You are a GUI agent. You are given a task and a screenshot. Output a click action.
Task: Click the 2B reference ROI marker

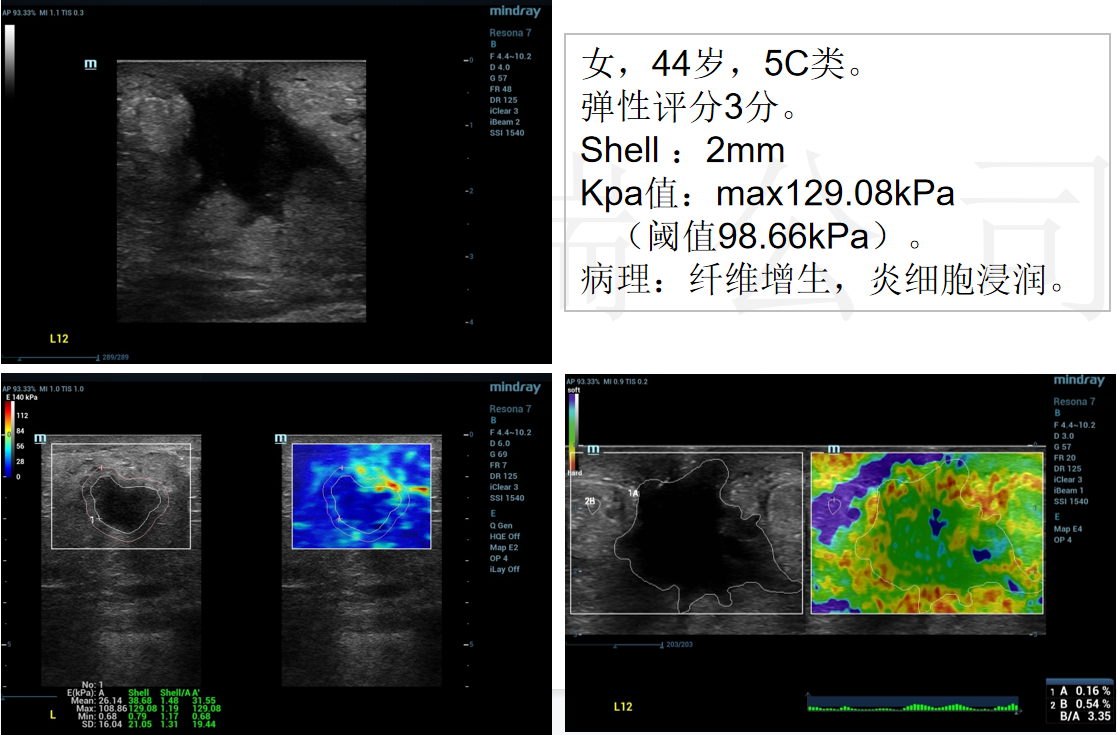click(590, 501)
